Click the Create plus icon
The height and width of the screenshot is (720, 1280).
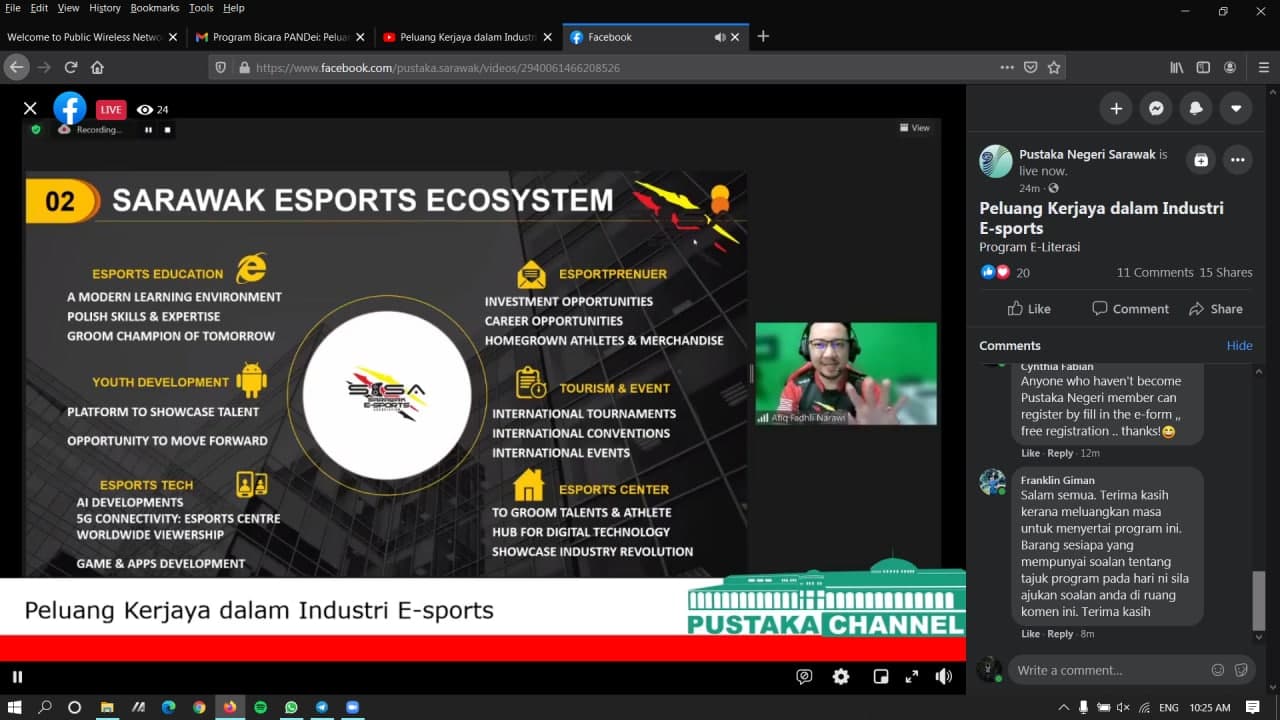[x=1116, y=109]
